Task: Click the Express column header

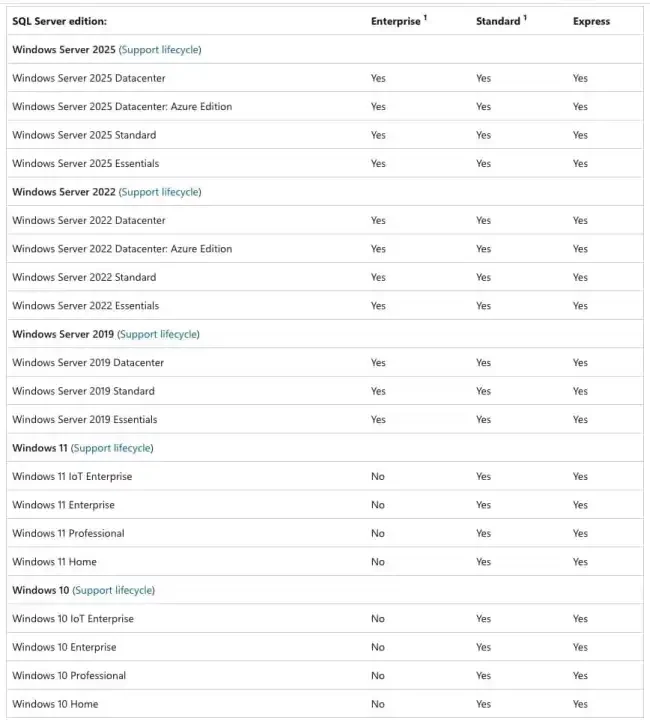Action: (x=591, y=21)
